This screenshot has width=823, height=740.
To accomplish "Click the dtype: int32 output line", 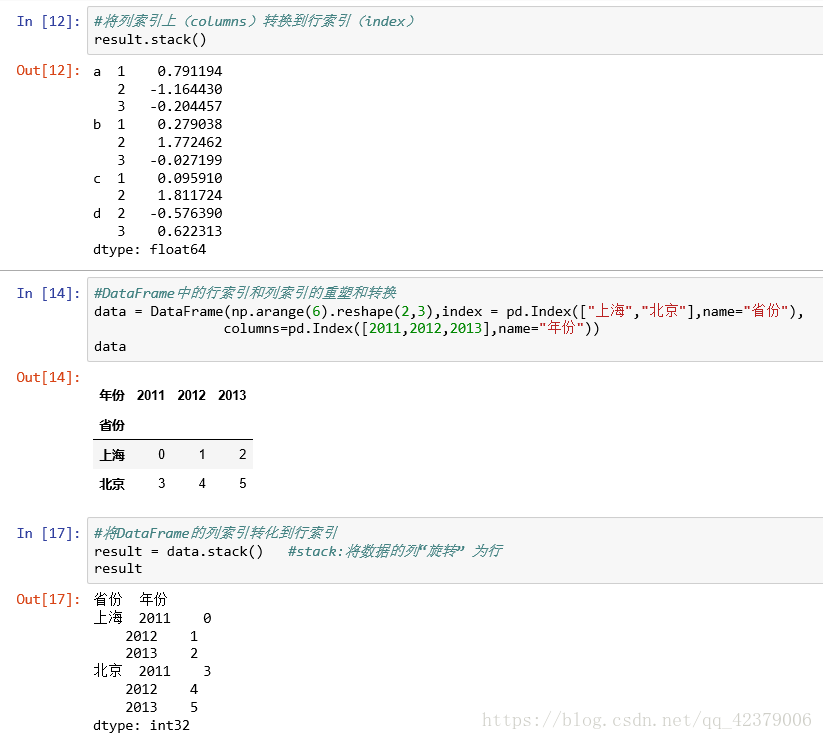I will click(141, 725).
